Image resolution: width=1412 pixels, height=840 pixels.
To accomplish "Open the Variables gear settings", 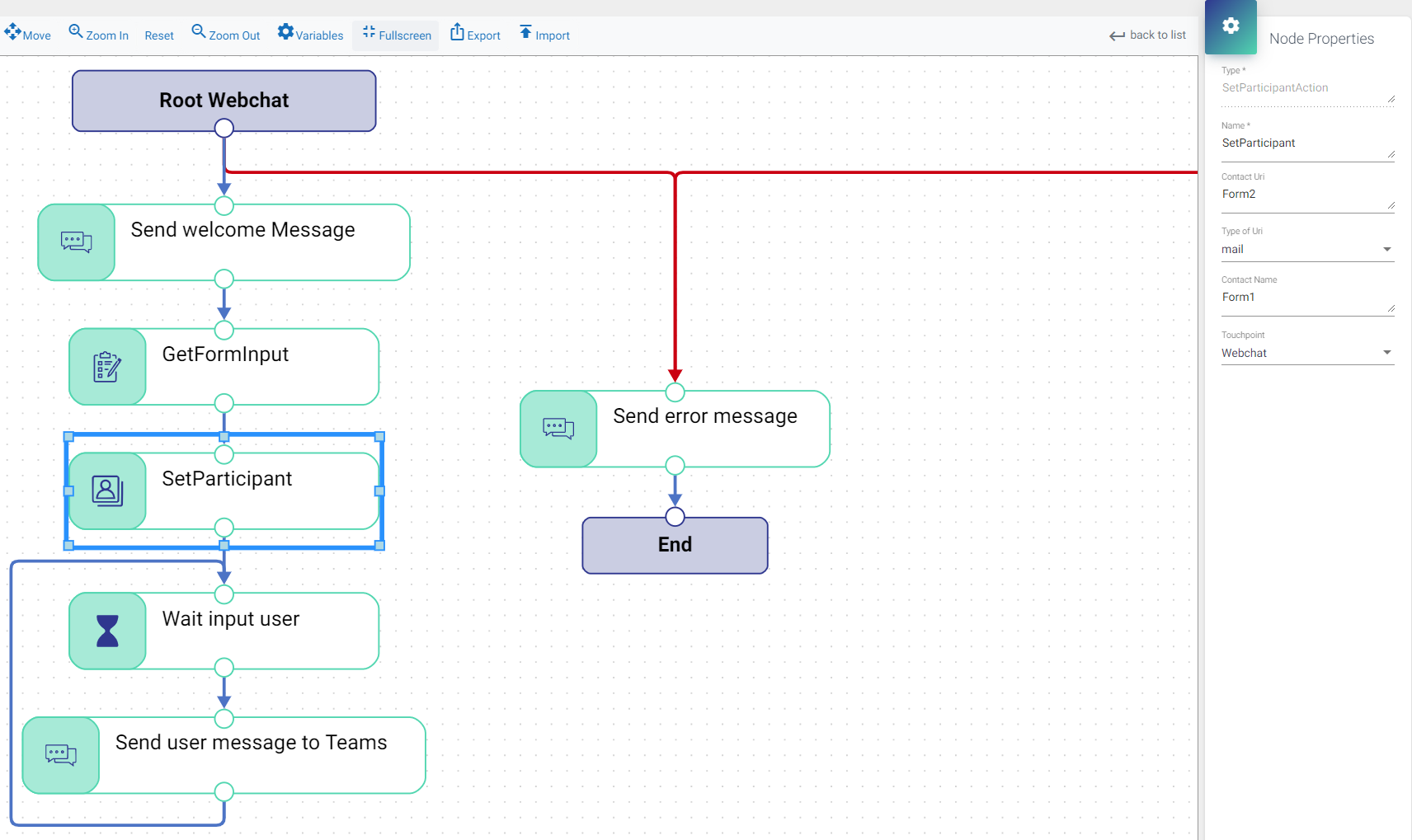I will point(285,32).
